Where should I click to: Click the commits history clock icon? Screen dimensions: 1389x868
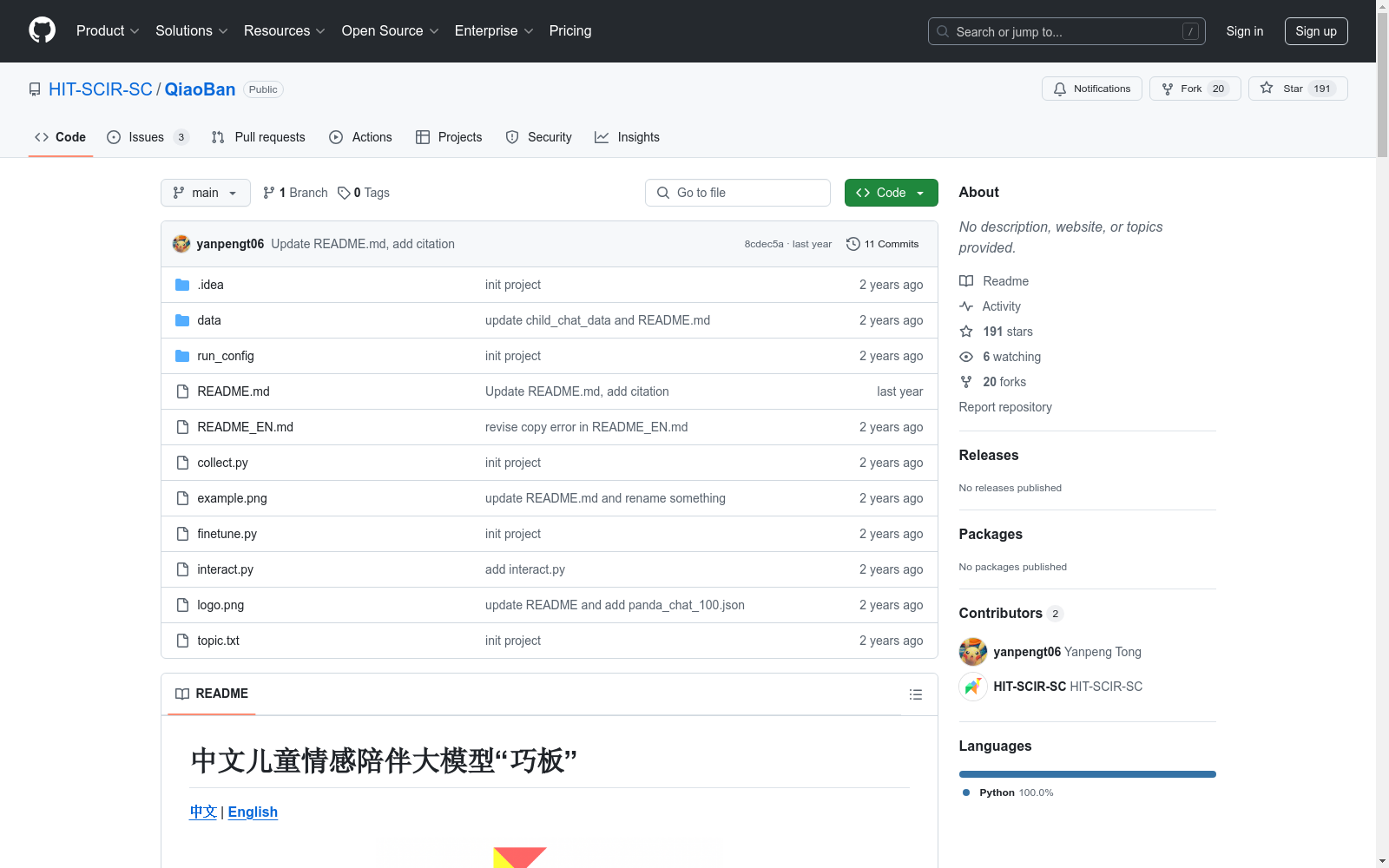(853, 244)
